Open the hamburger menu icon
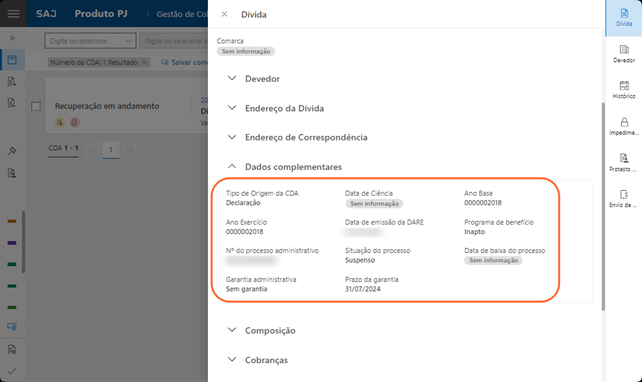Viewport: 642px width, 382px height. [14, 14]
